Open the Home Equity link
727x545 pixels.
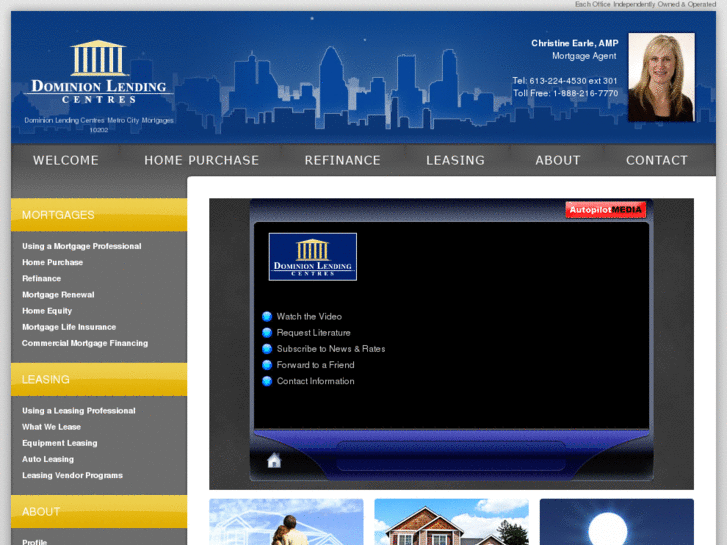coord(47,311)
